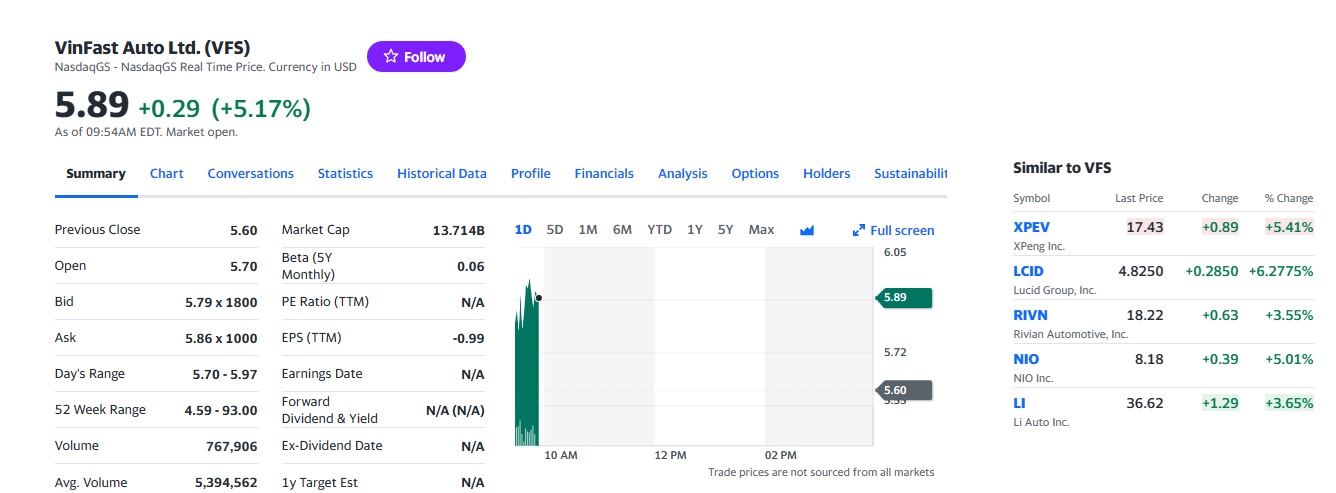Click the star icon in Follow button
Image resolution: width=1336 pixels, height=493 pixels.
[x=391, y=57]
